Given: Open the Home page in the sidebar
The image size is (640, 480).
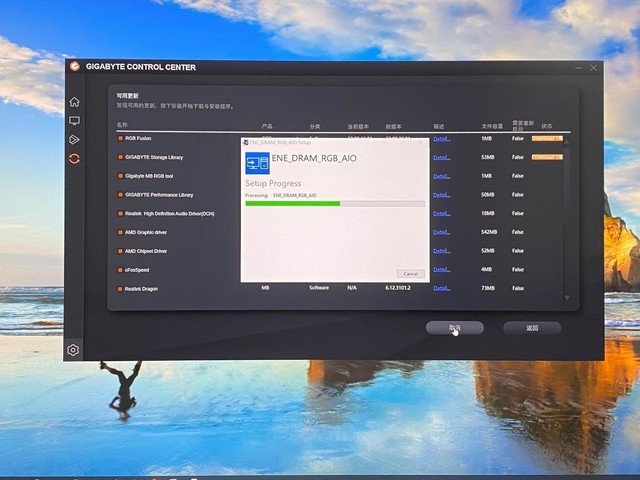Looking at the screenshot, I should click(74, 102).
